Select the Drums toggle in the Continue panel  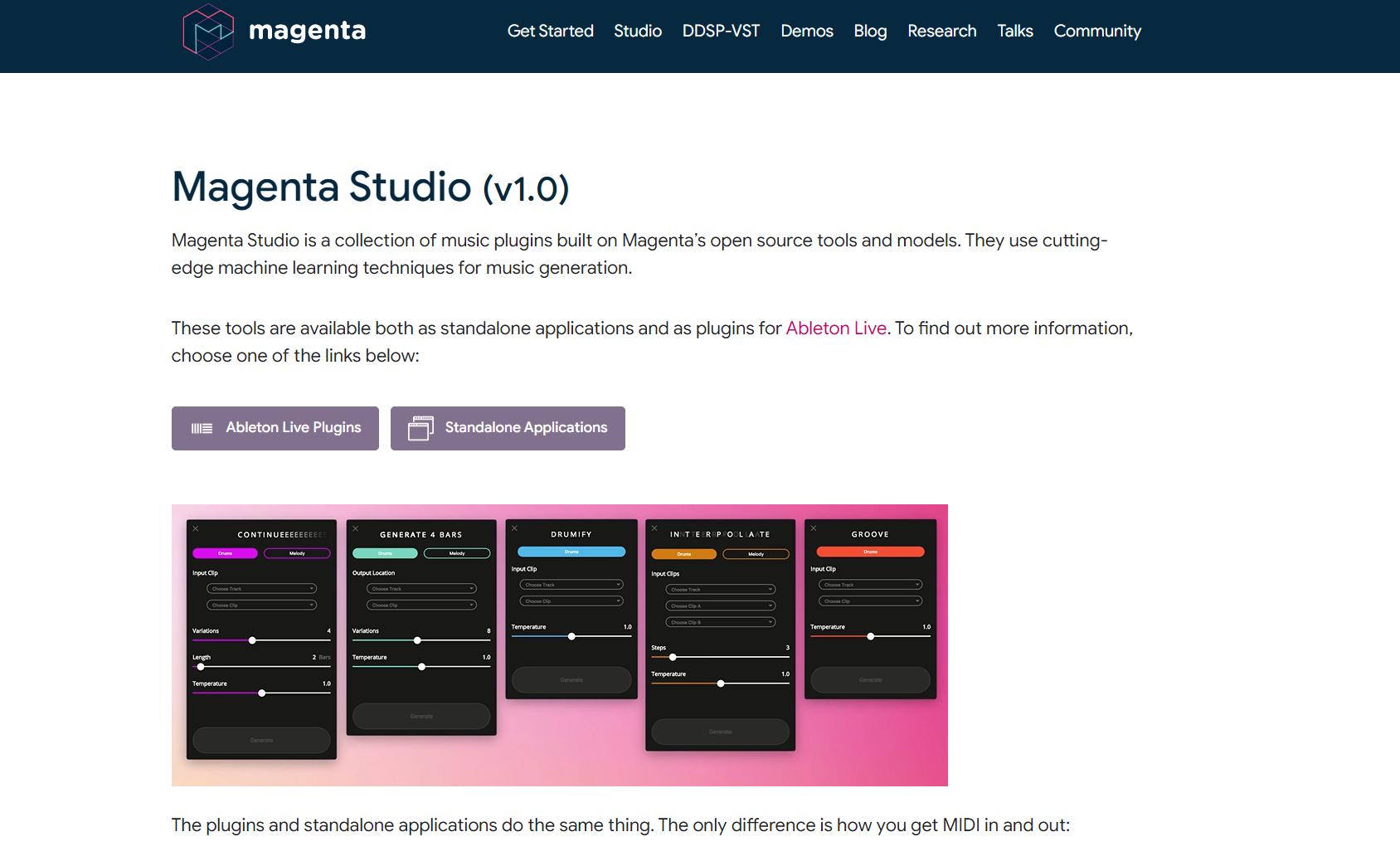[225, 553]
